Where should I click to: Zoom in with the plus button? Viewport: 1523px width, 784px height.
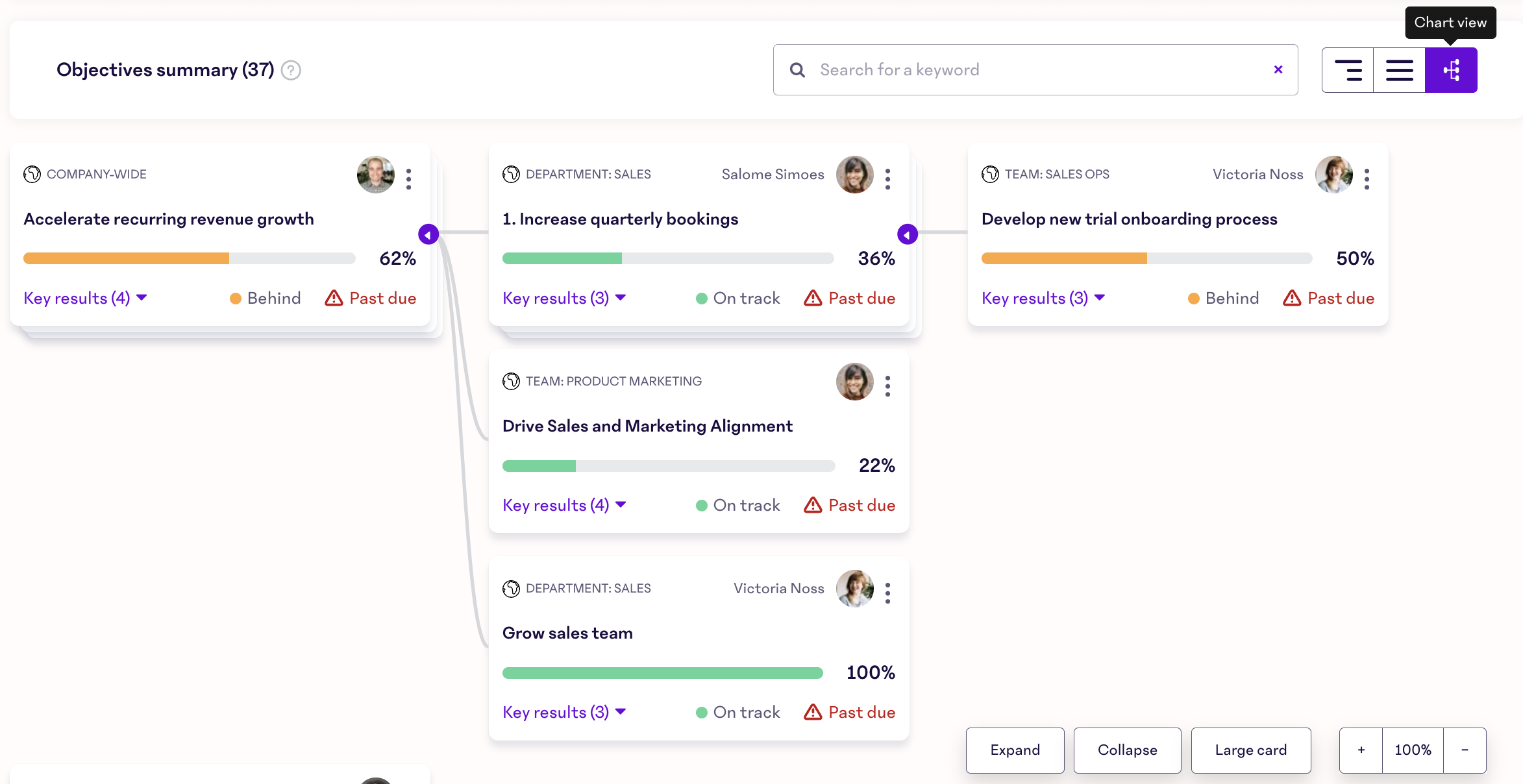pyautogui.click(x=1361, y=750)
